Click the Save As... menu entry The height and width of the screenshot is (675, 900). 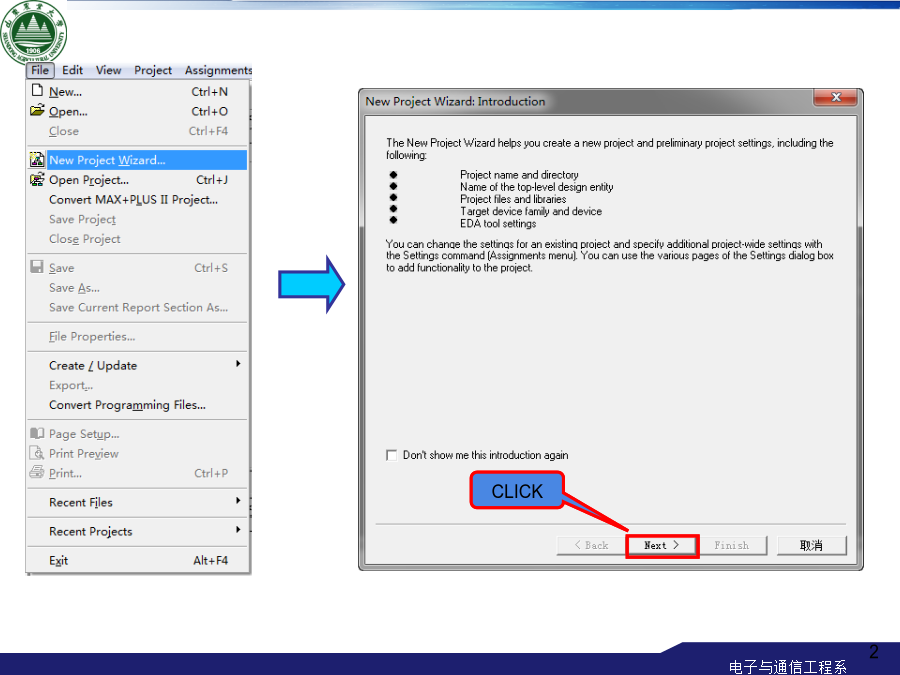(138, 288)
